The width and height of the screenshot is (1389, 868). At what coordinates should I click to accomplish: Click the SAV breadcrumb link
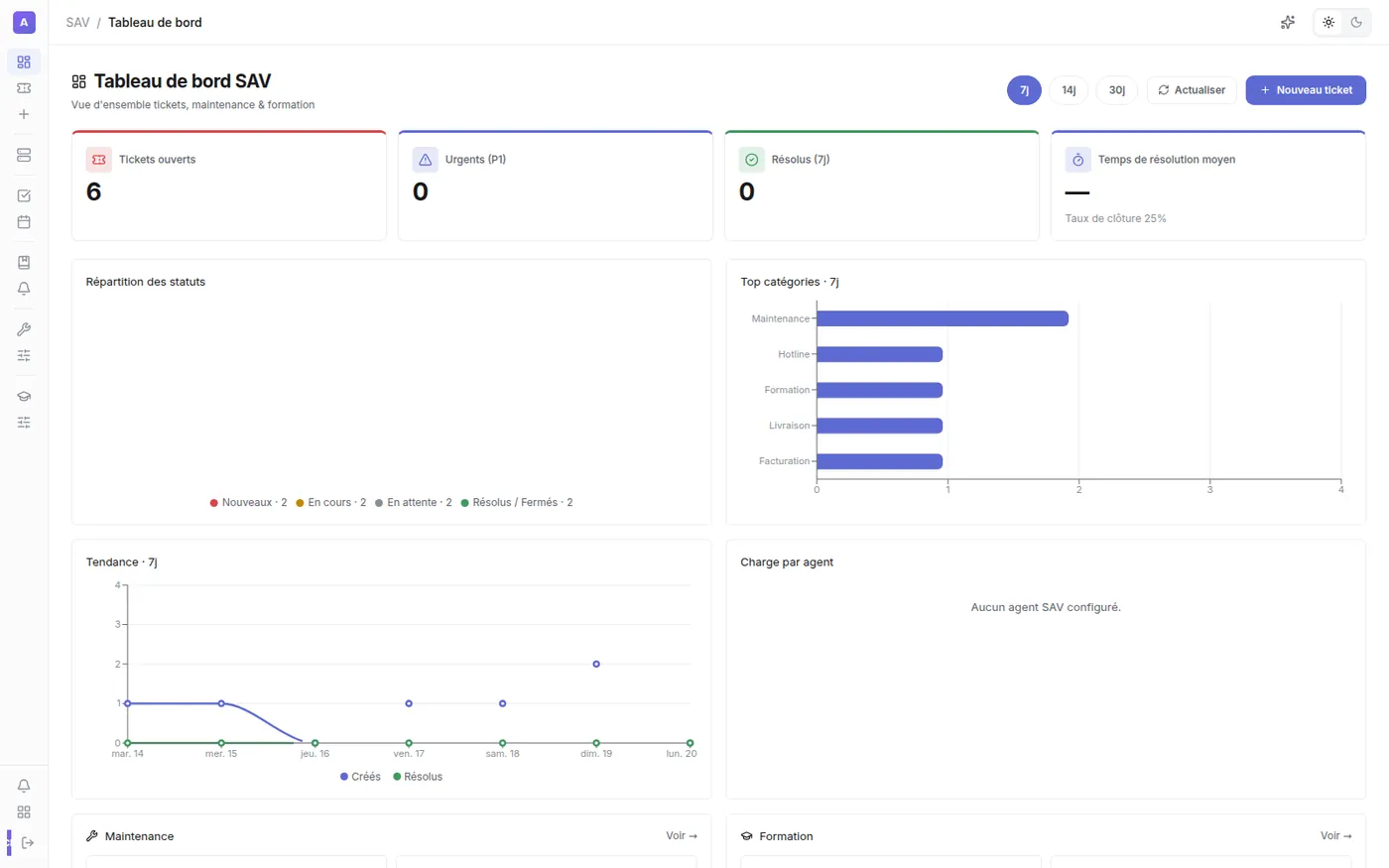[x=77, y=22]
